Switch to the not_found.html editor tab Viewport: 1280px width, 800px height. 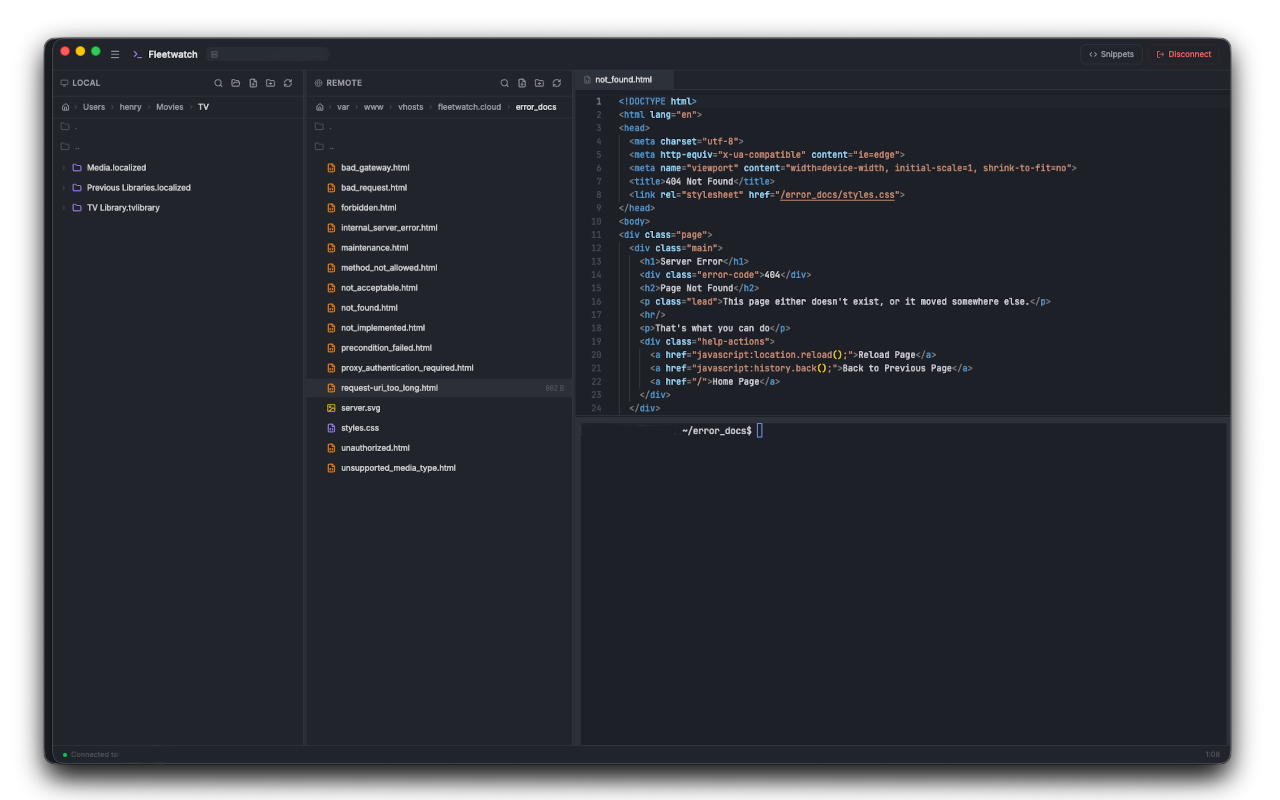(623, 79)
